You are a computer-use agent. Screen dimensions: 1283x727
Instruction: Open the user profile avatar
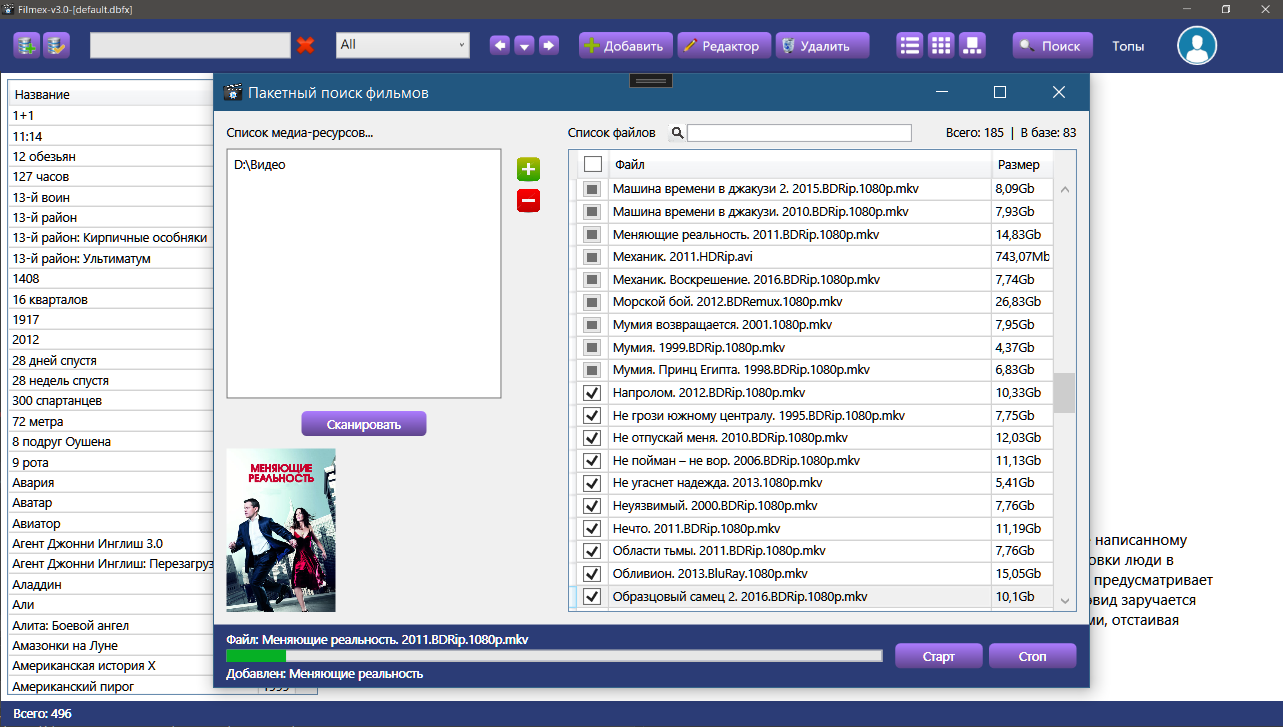click(1197, 45)
